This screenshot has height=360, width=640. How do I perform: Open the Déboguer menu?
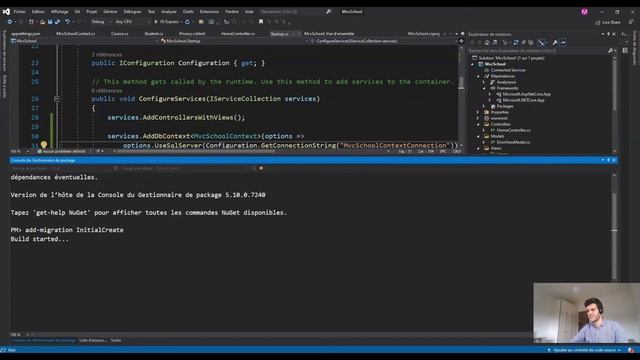(132, 12)
